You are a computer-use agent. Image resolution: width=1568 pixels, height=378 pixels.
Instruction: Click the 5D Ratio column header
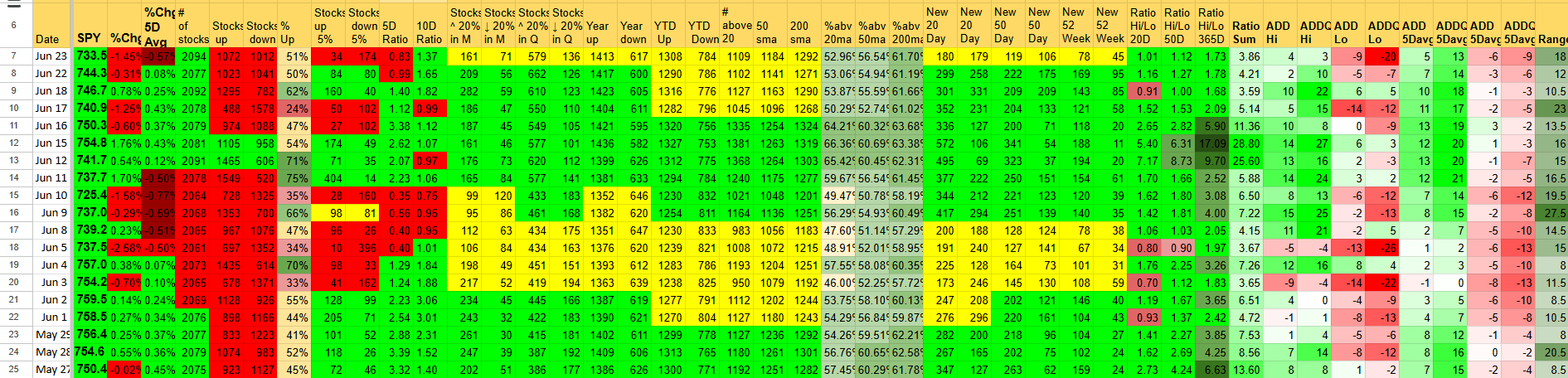[x=397, y=25]
